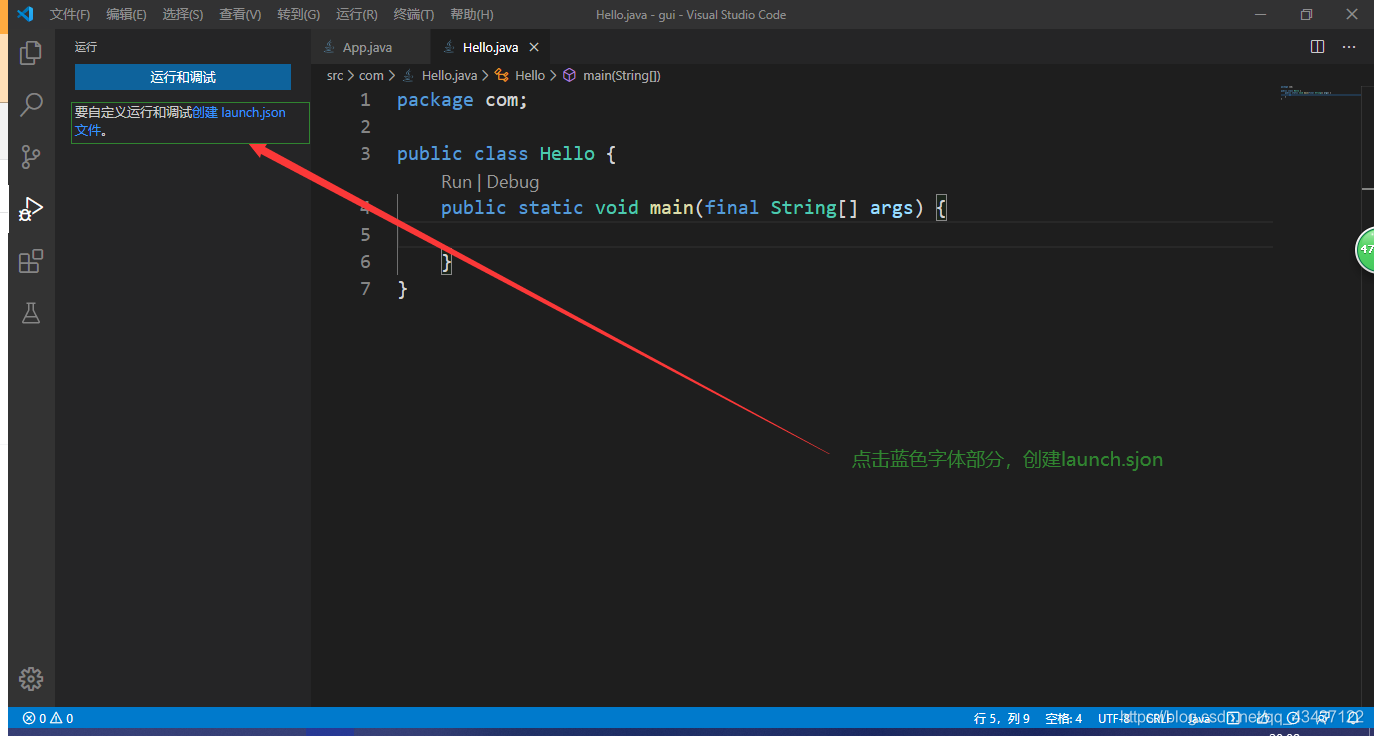Click the Debug code lens above main
Screen dimensions: 1374x736
point(513,182)
